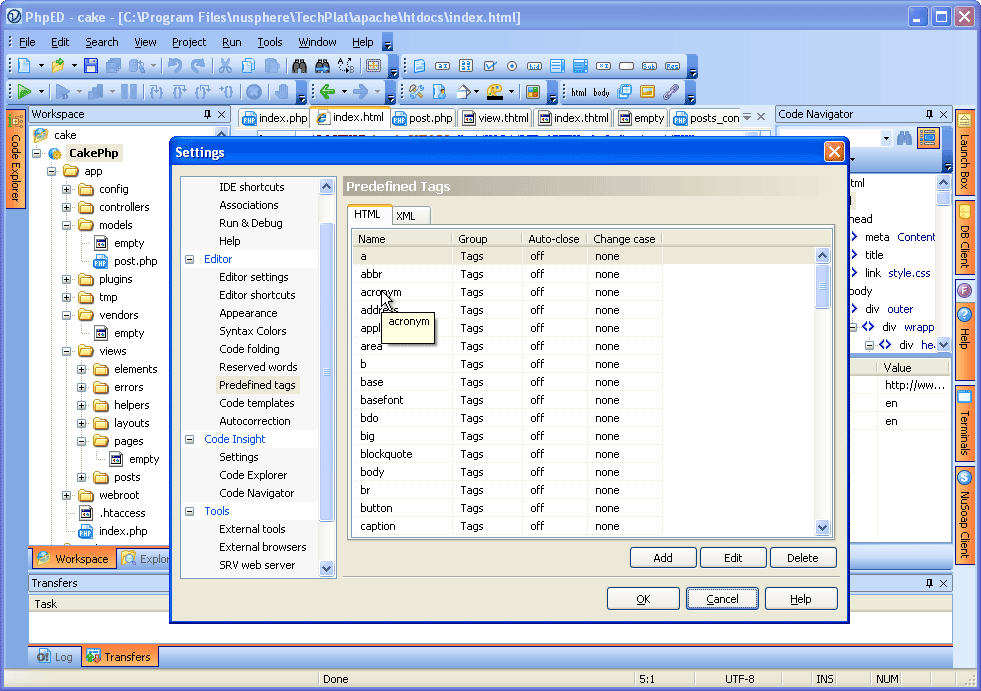Click the Help button in Settings dialog

pyautogui.click(x=801, y=599)
